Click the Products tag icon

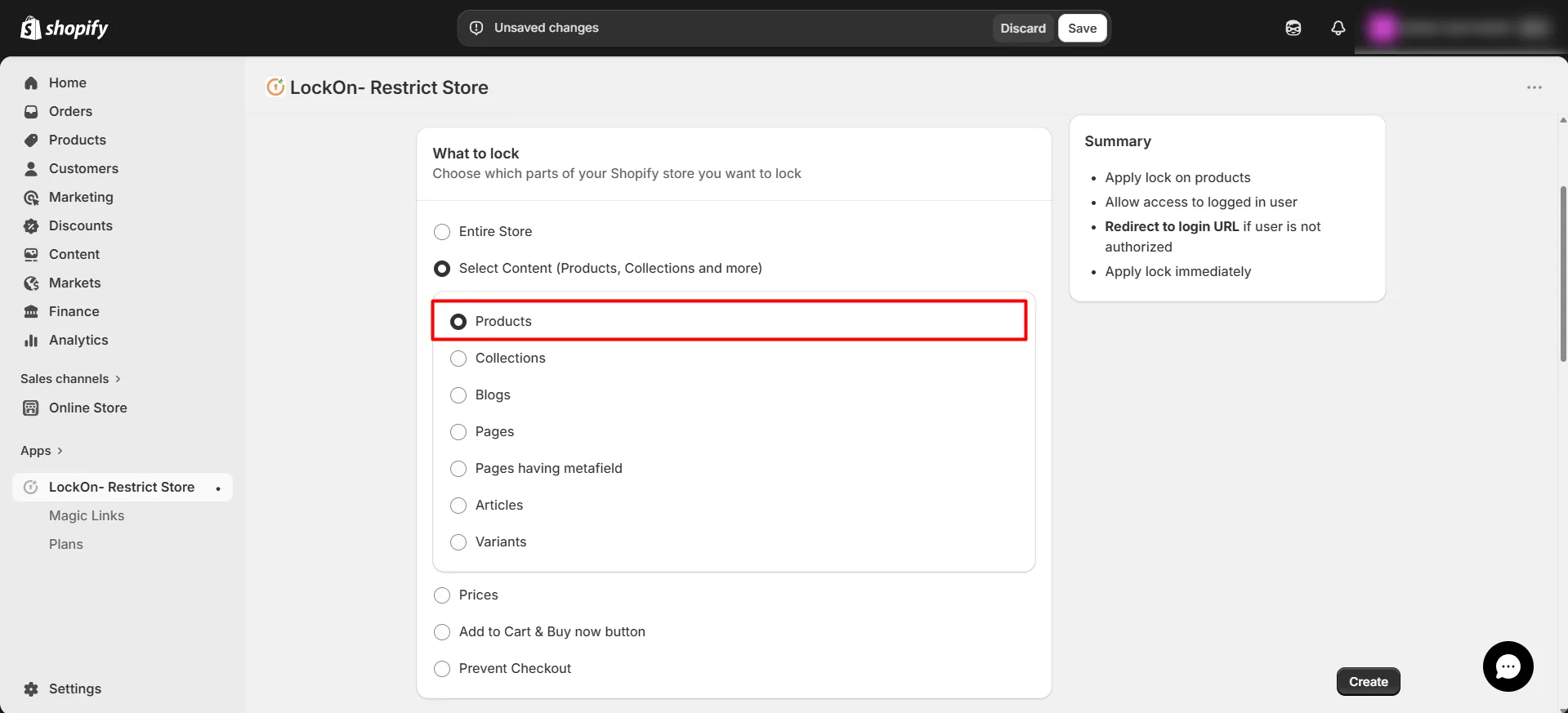tap(31, 140)
